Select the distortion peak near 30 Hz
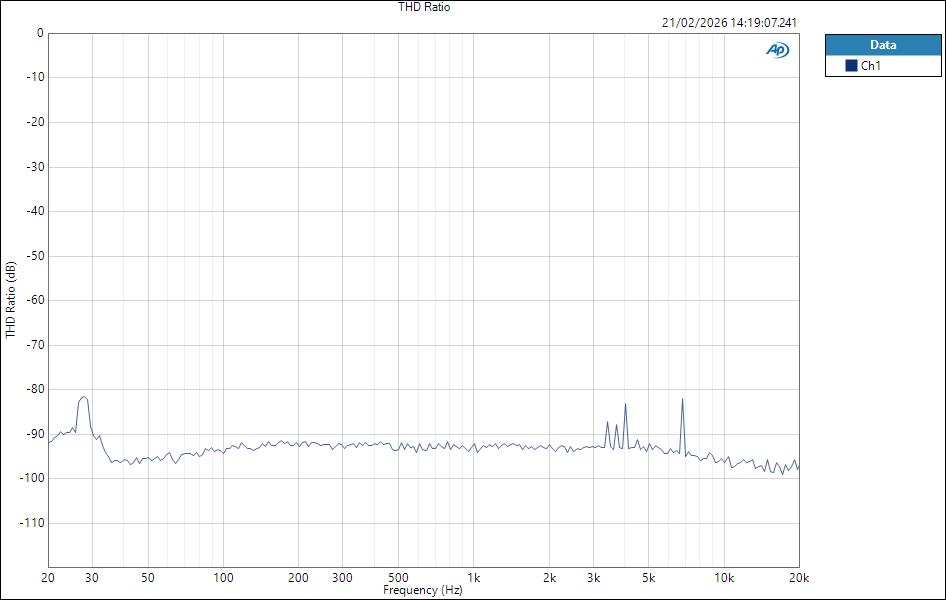 [x=82, y=398]
